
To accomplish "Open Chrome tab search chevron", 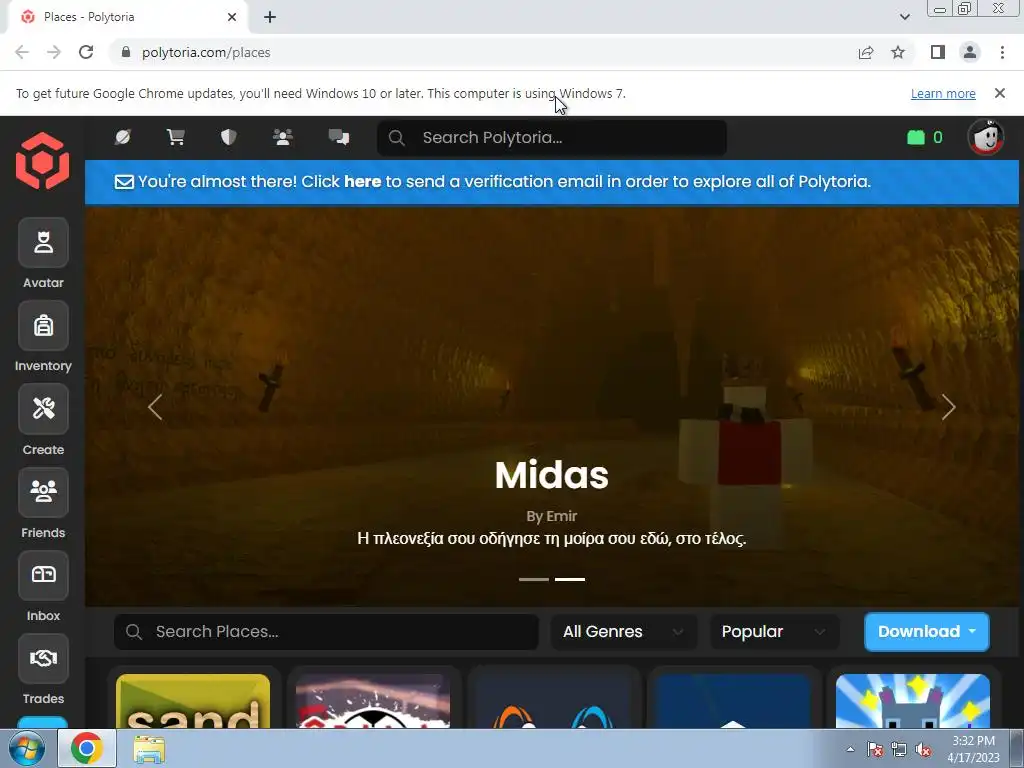I will pos(904,17).
